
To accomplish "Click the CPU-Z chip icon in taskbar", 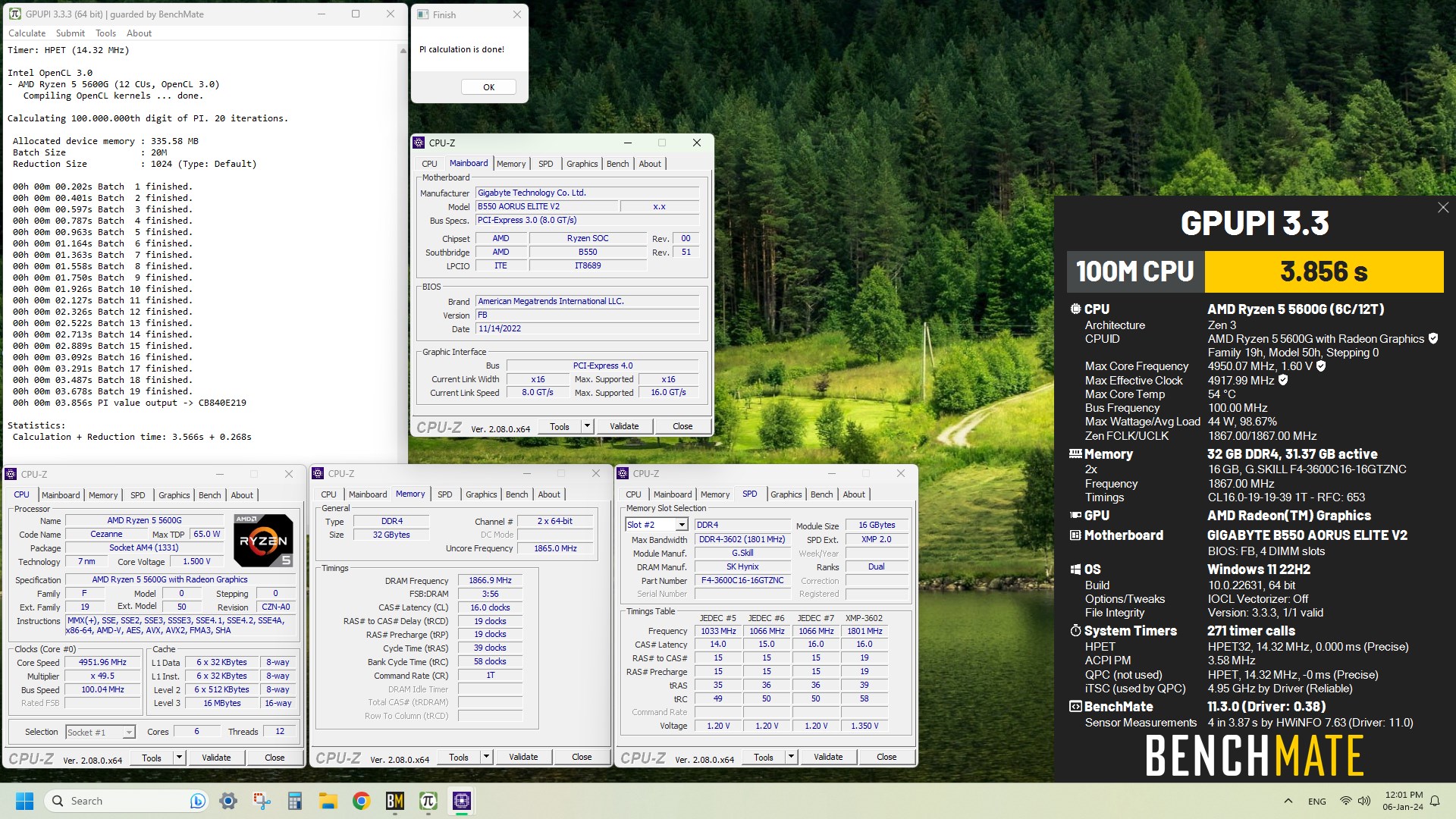I will coord(461,801).
